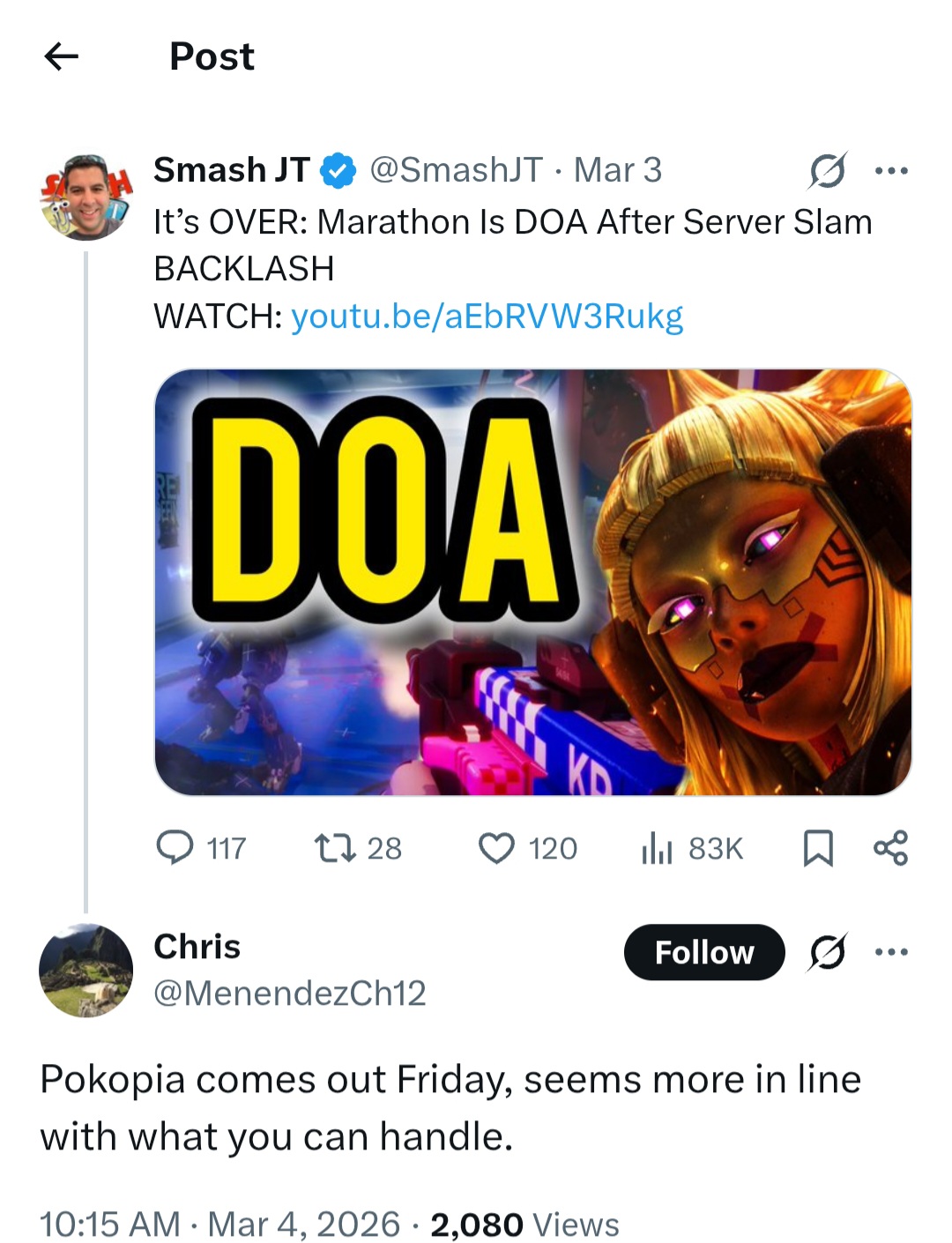Open more options for Smash JT's post

click(x=891, y=170)
